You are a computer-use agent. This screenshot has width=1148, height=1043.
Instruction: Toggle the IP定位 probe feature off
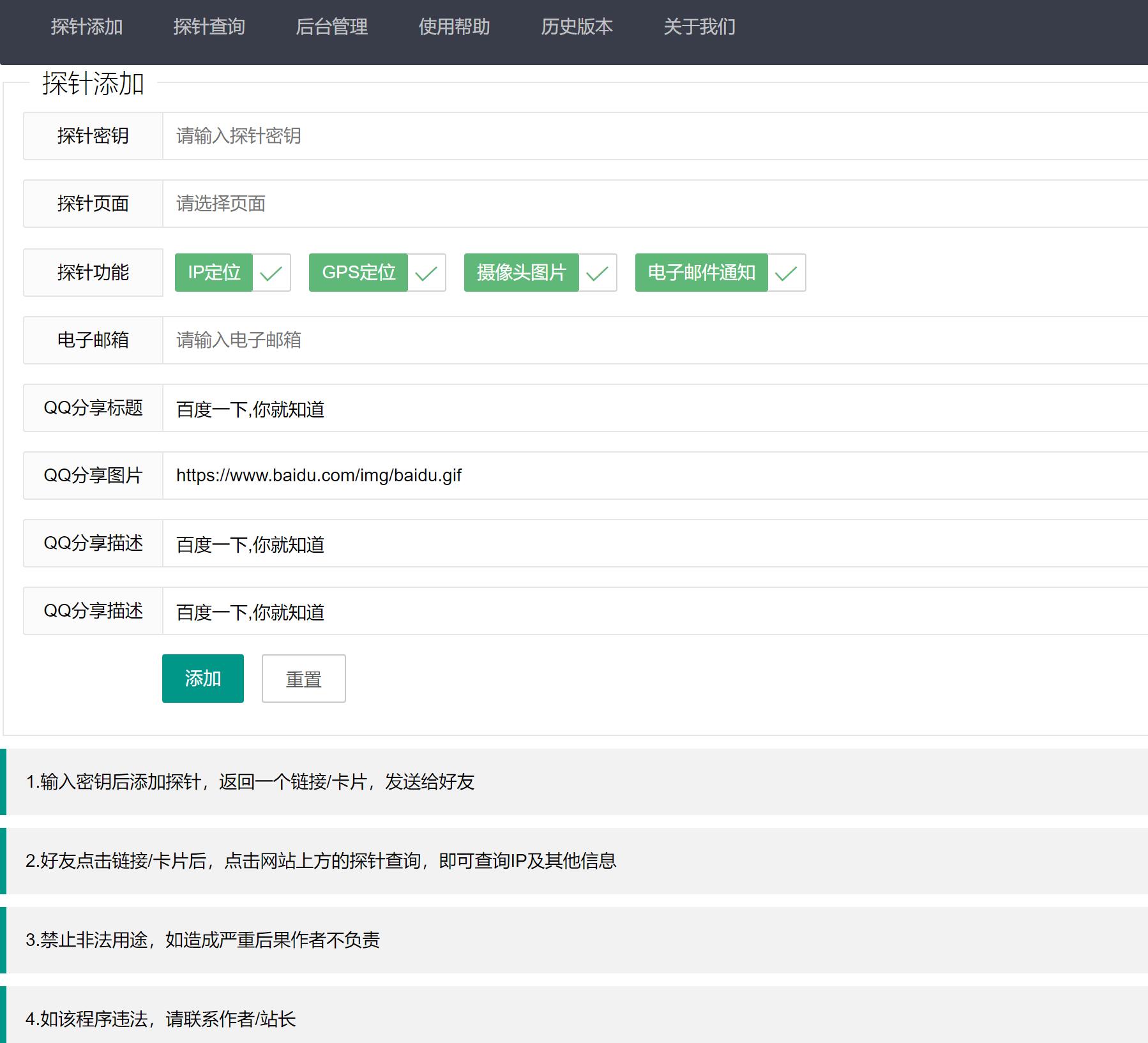click(x=215, y=273)
